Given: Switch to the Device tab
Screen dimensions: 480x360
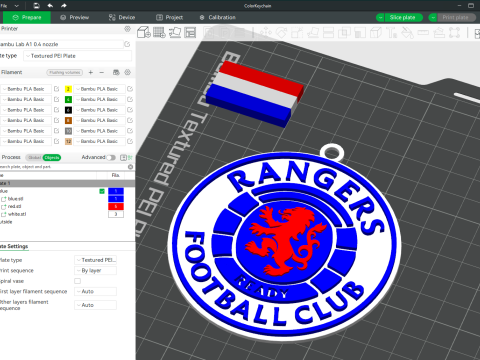Looking at the screenshot, I should pos(122,17).
